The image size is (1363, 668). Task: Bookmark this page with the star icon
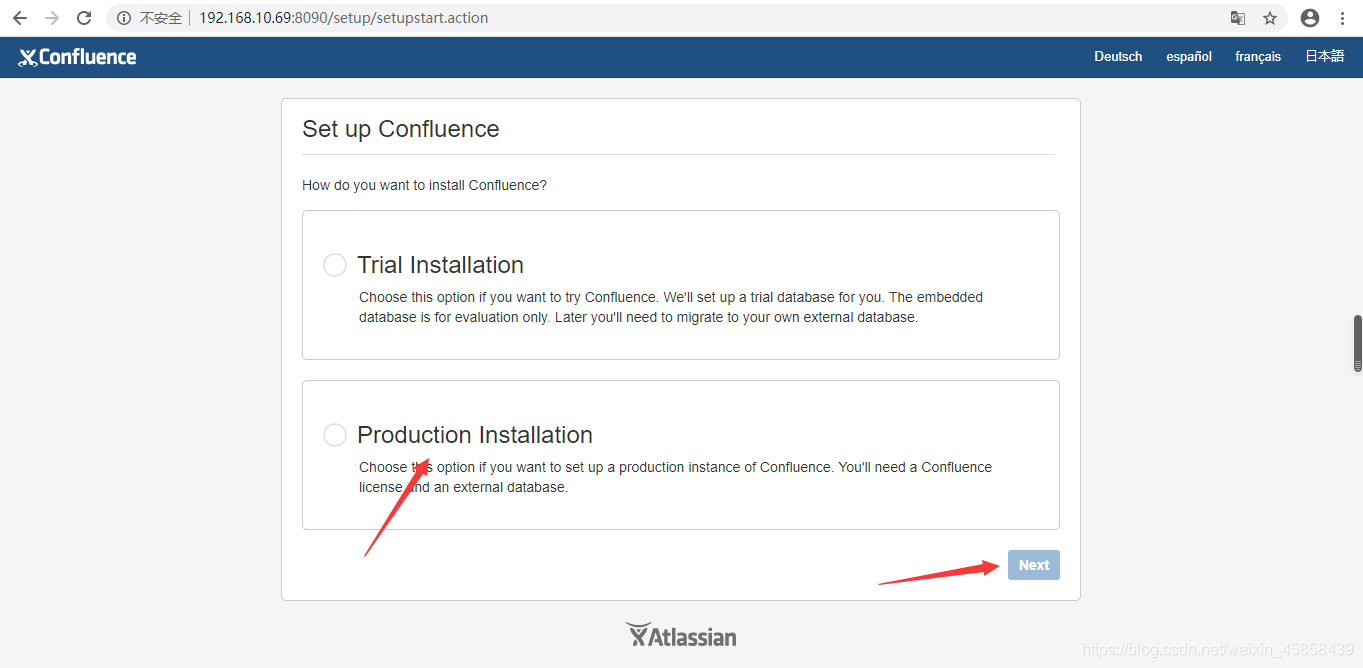click(1270, 18)
